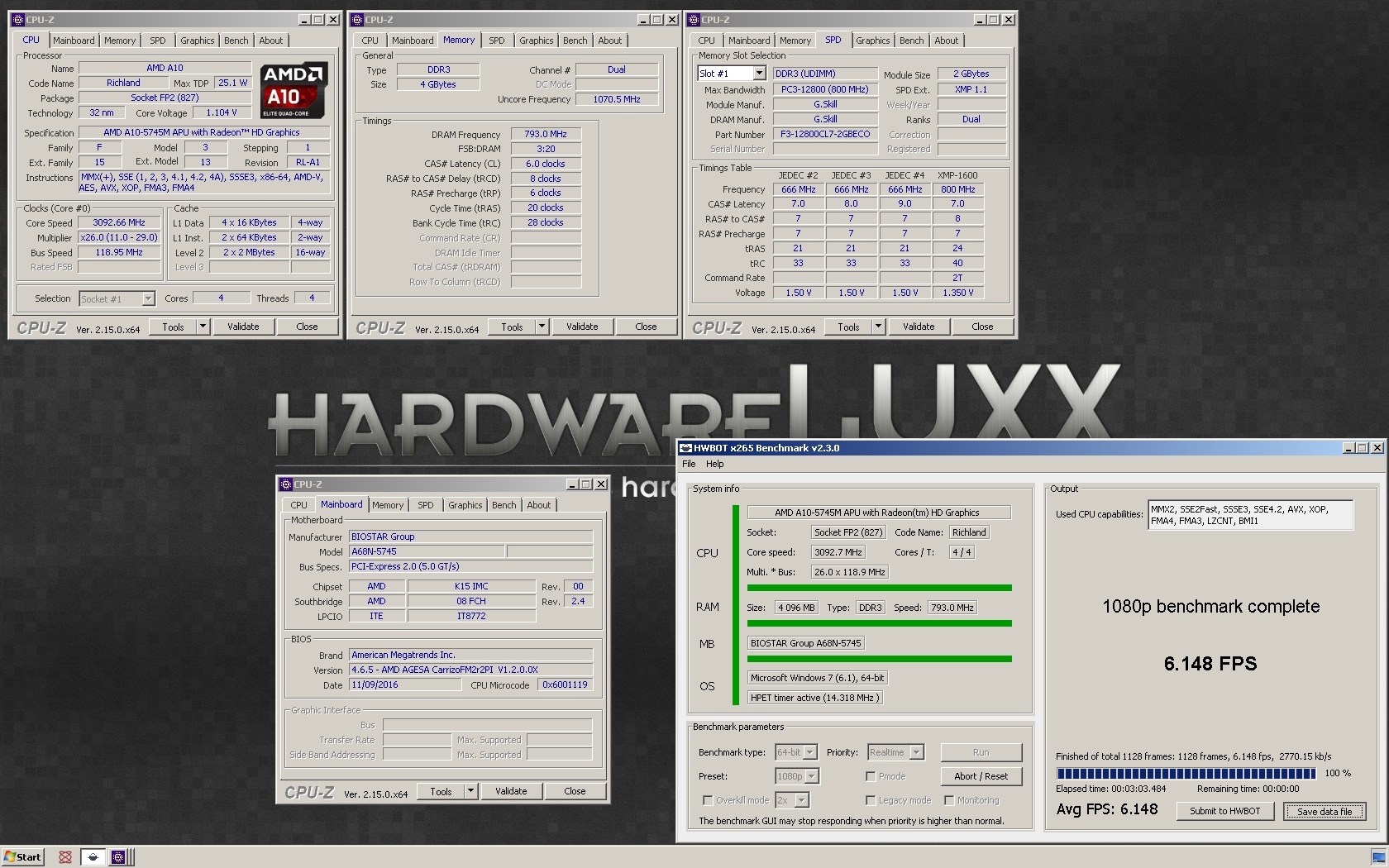The image size is (1389, 868).
Task: Close the CPU-Z Memory window via X
Action: pos(672,20)
